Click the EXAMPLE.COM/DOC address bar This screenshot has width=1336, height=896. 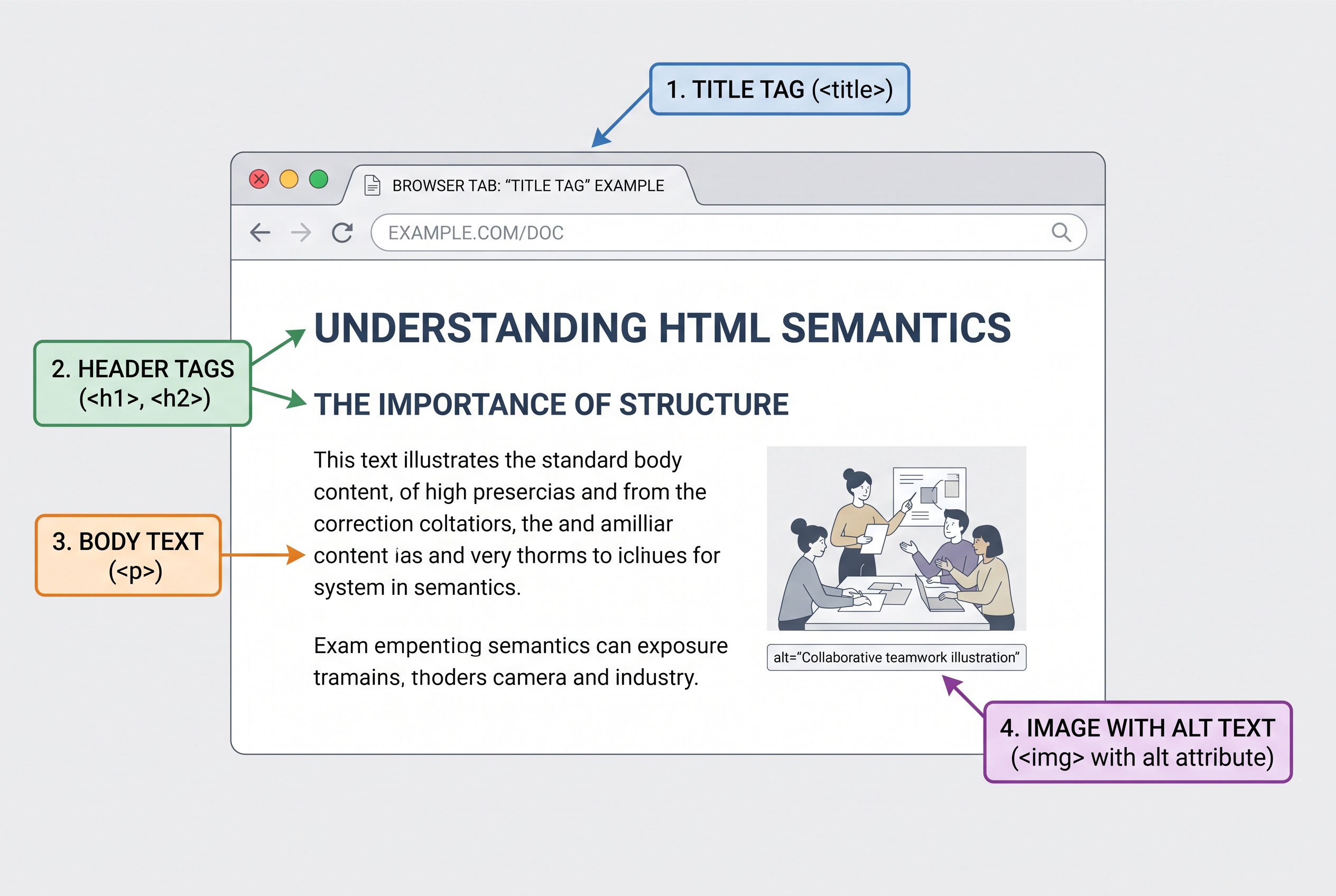(x=728, y=232)
